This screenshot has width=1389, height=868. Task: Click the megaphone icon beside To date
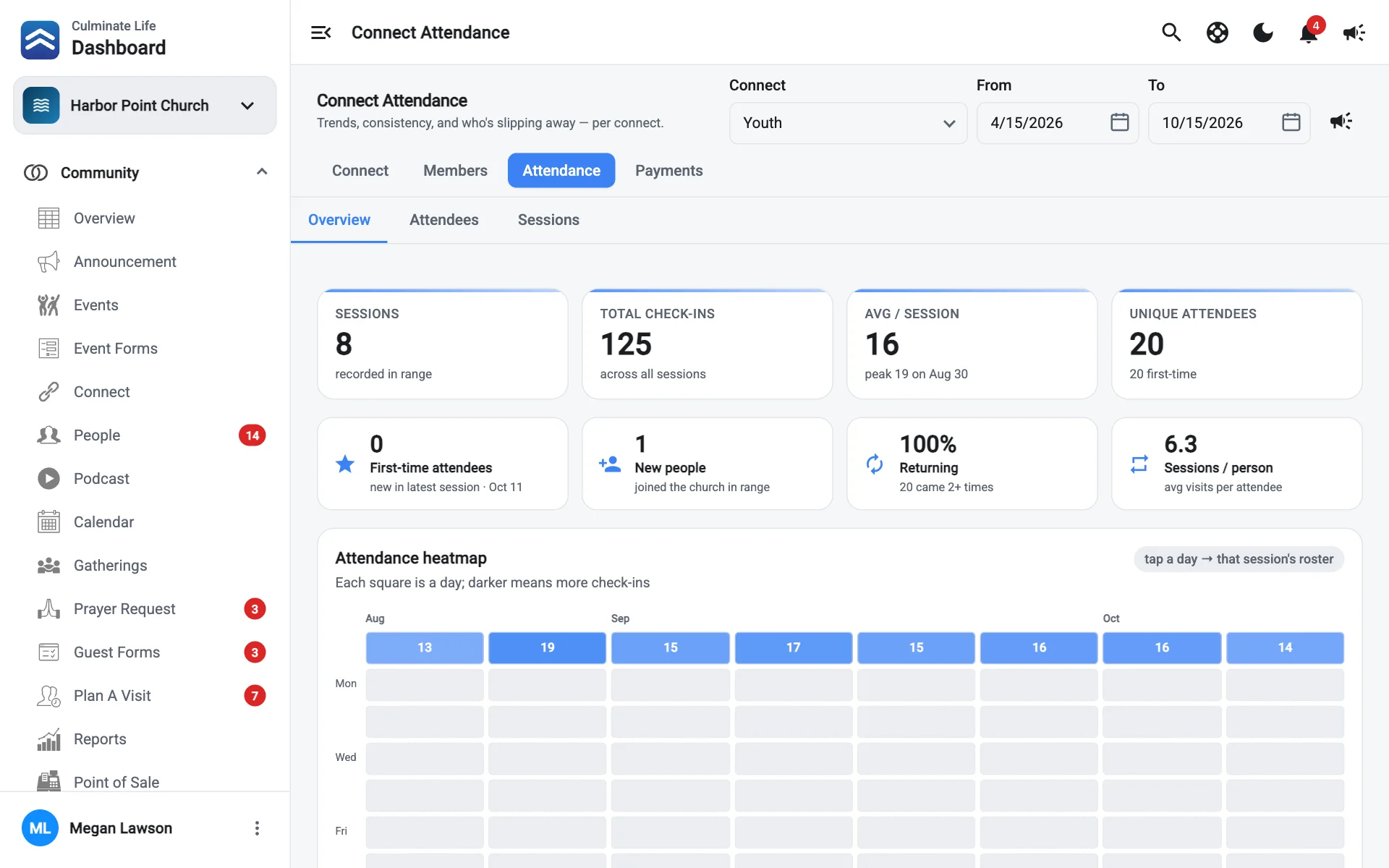[x=1341, y=122]
